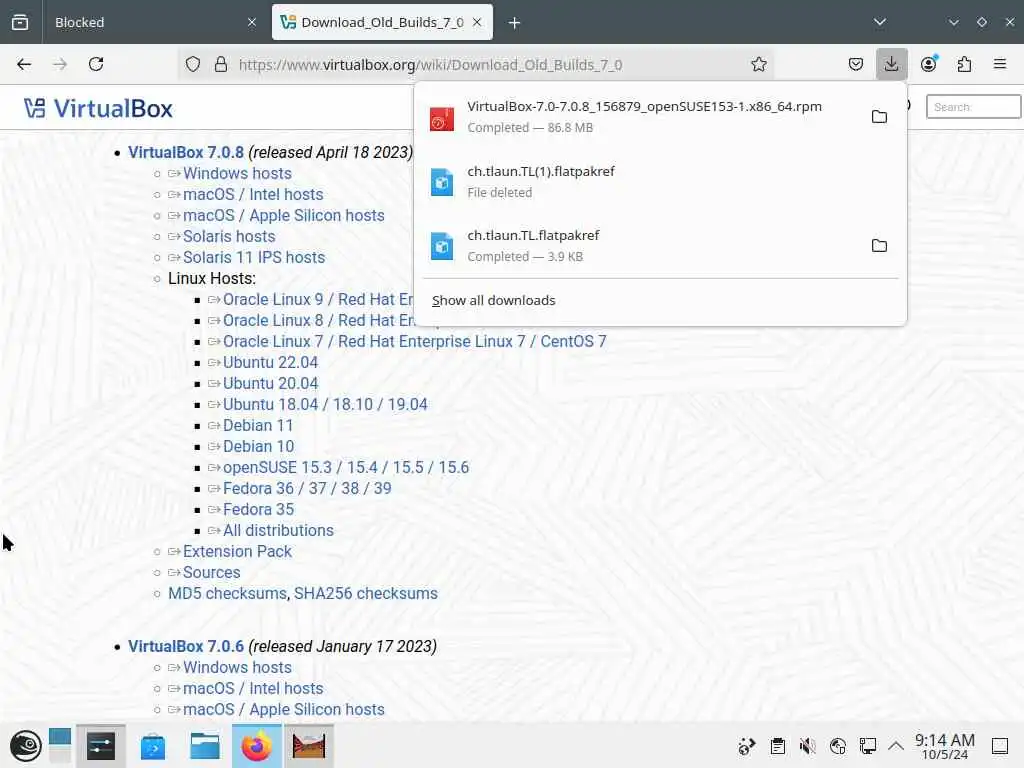Open Firefox View in the tab bar
The image size is (1024, 768).
point(20,22)
